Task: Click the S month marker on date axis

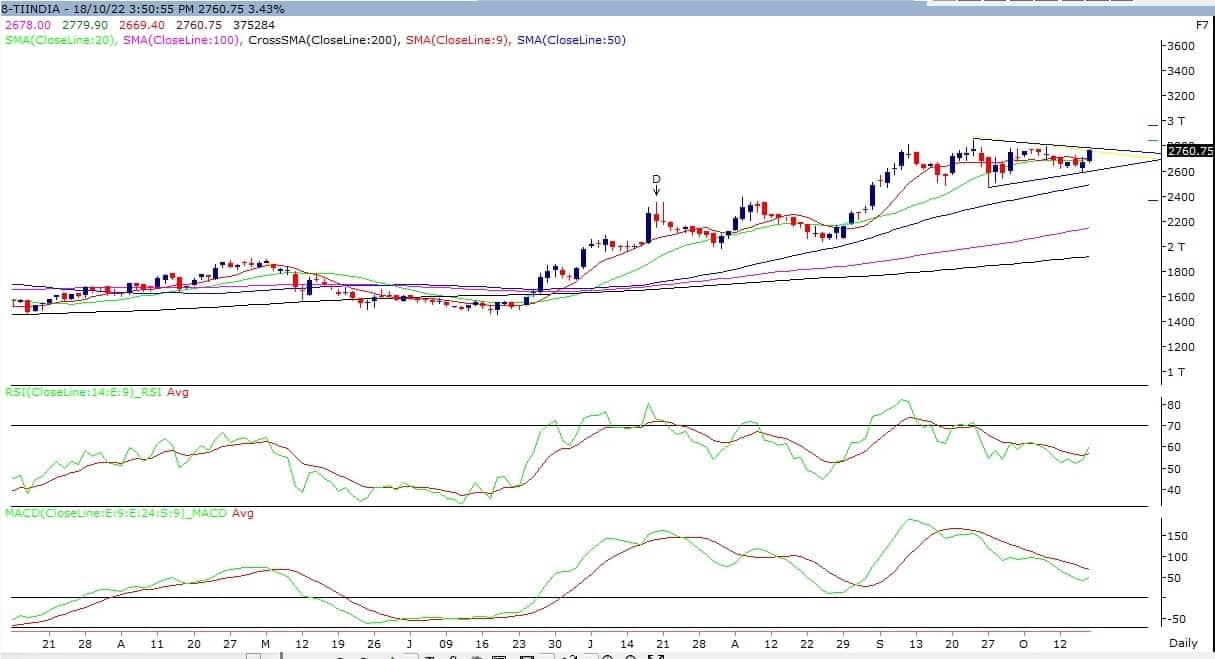Action: coord(879,644)
